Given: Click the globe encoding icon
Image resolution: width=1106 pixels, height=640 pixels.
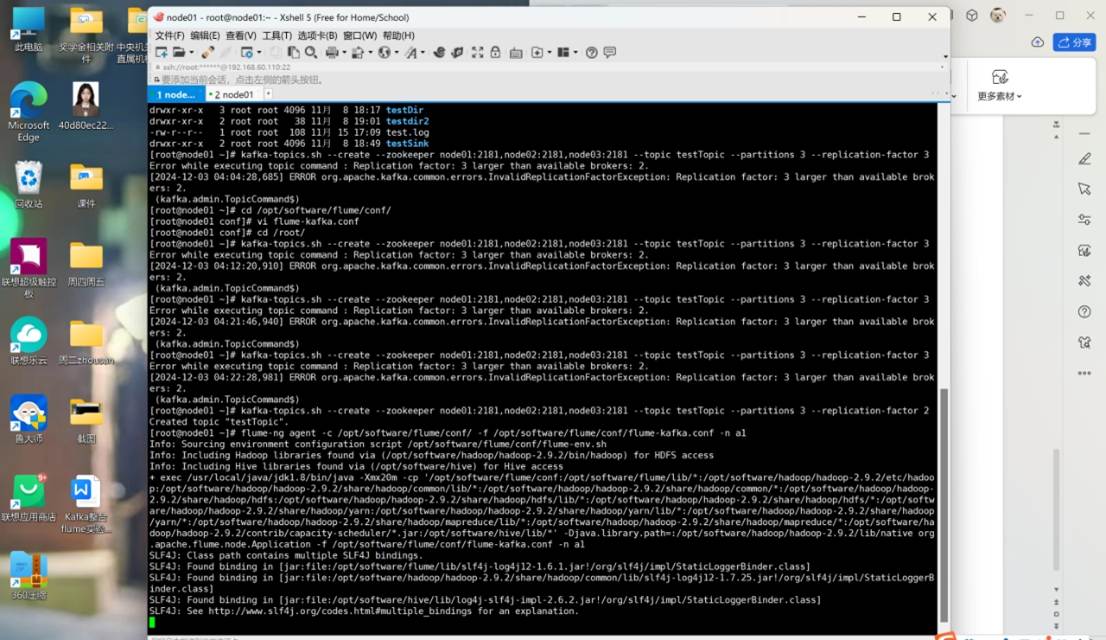Looking at the screenshot, I should point(384,52).
